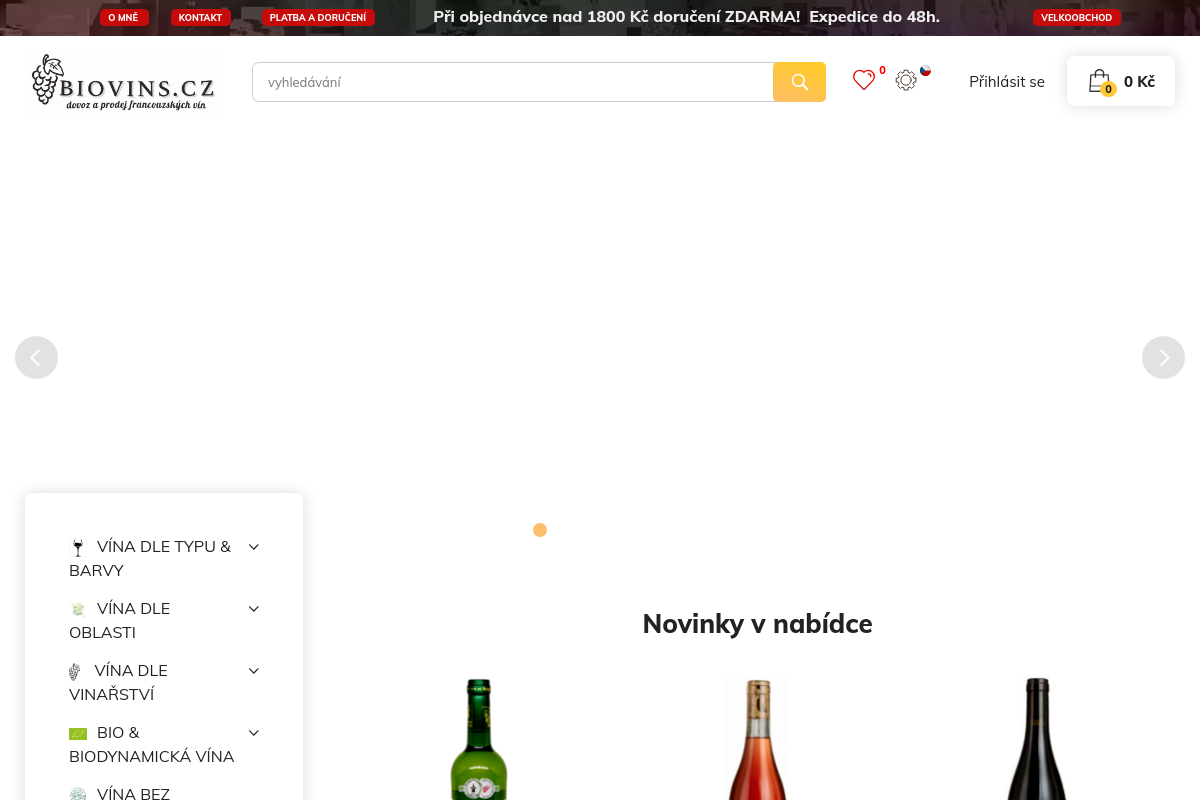Viewport: 1200px width, 800px height.
Task: Open the KONTAKT menu item
Action: pos(200,17)
